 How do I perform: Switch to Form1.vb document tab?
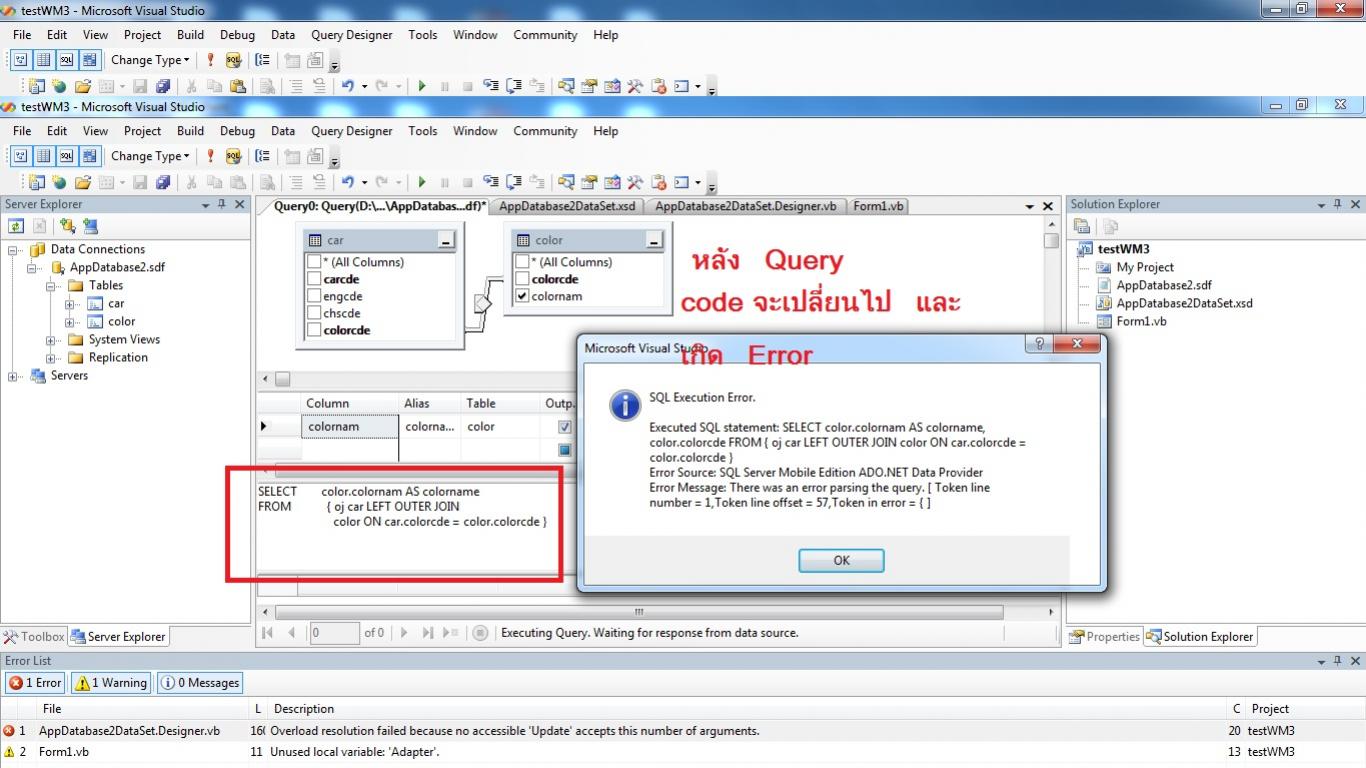pos(878,206)
